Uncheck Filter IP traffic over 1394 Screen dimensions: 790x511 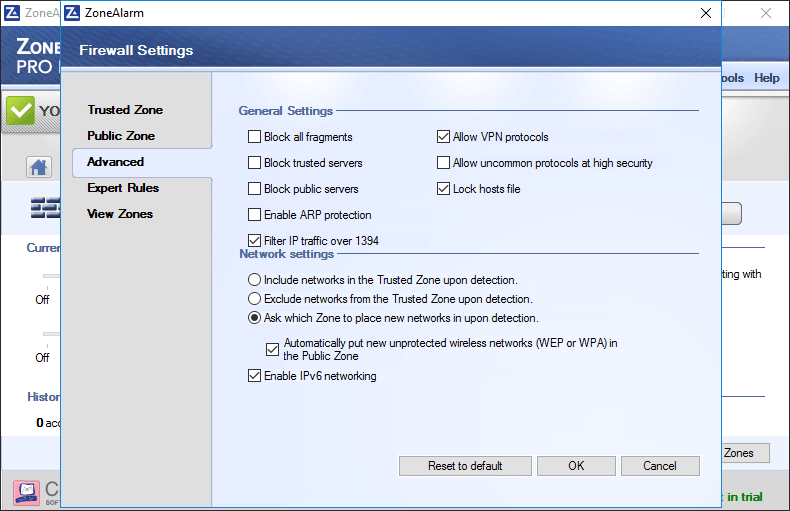(x=254, y=241)
